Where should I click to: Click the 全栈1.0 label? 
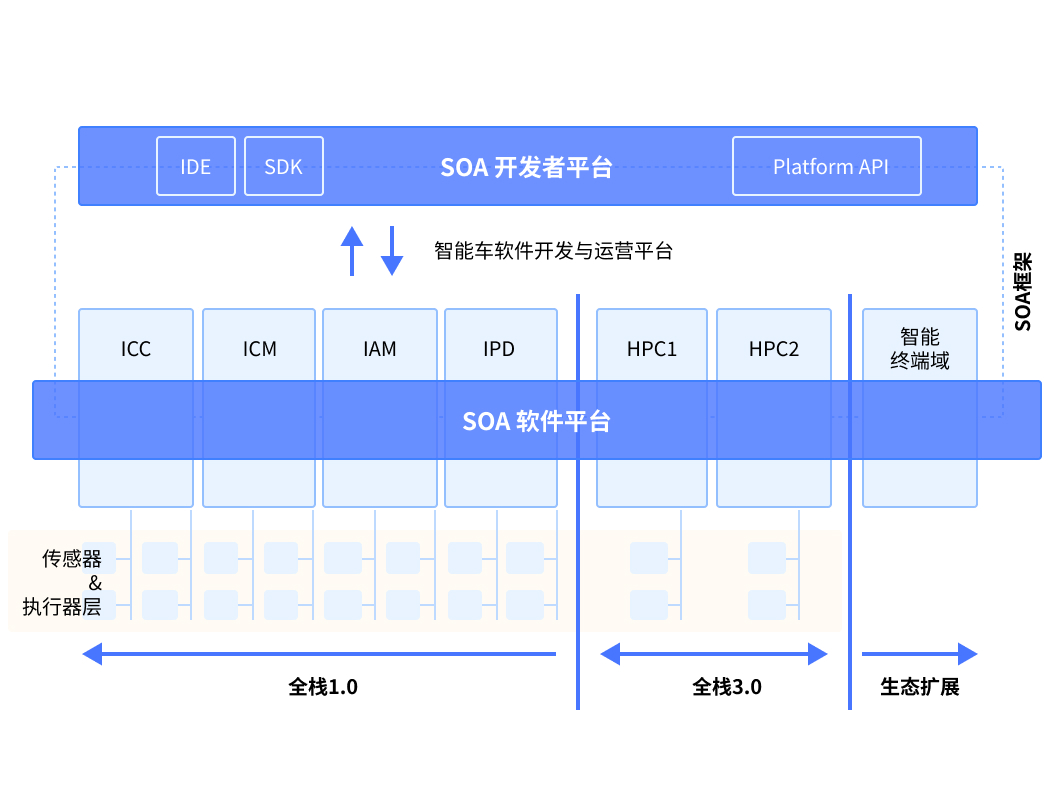[323, 687]
